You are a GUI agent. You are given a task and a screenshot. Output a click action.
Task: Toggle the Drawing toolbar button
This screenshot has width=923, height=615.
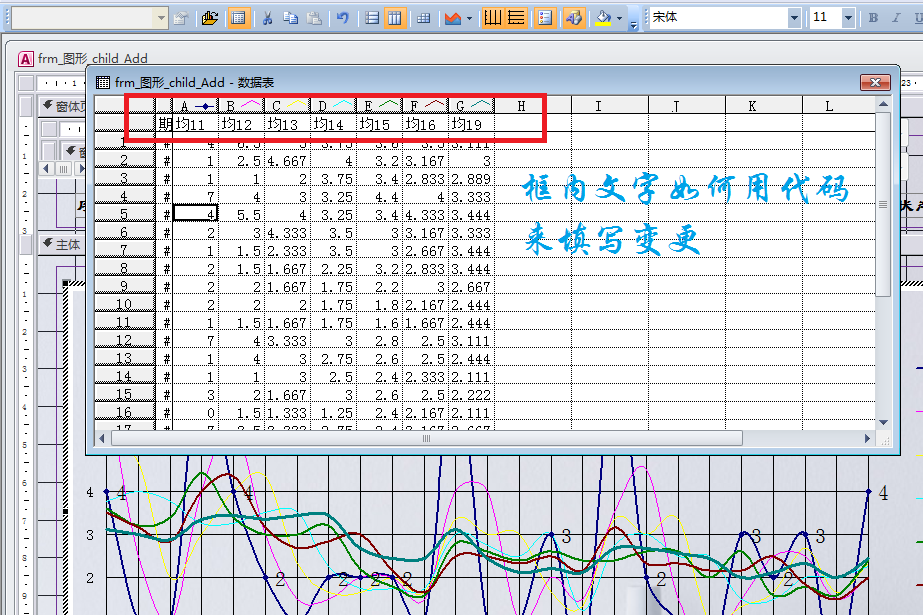[574, 18]
